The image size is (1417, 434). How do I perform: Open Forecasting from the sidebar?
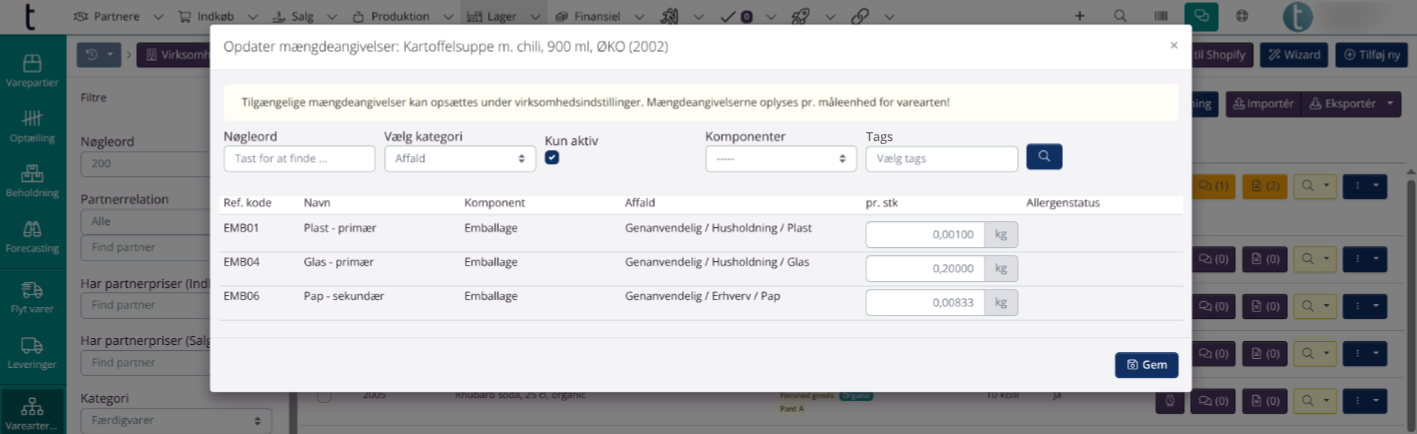[x=32, y=237]
